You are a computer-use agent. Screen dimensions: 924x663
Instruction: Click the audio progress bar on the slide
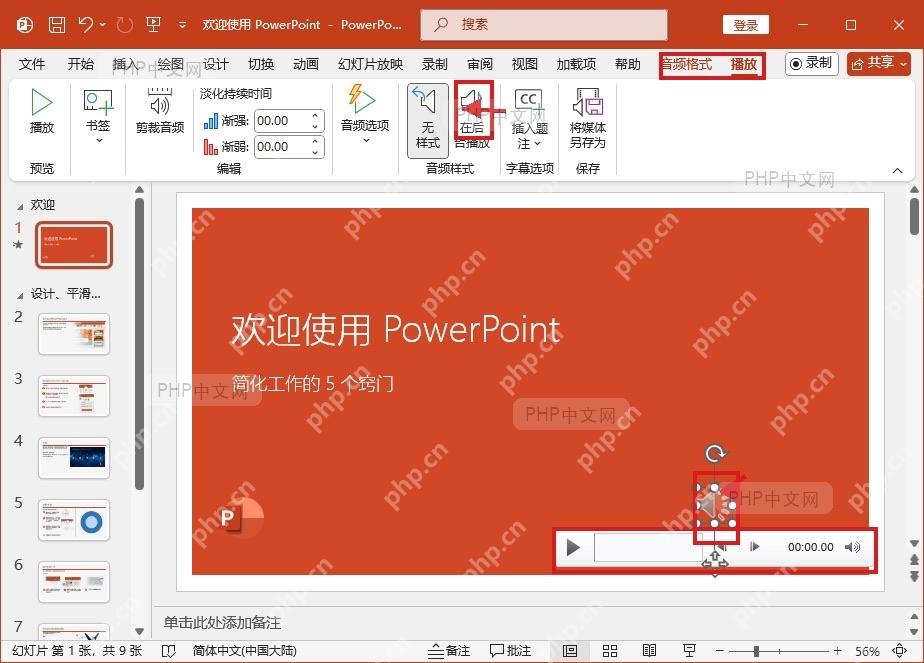[648, 547]
